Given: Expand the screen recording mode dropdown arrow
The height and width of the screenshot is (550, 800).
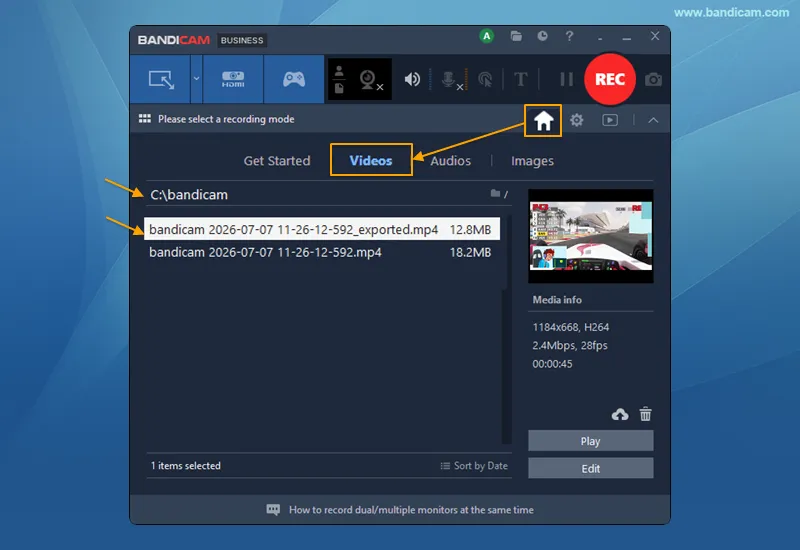Looking at the screenshot, I should pyautogui.click(x=196, y=79).
